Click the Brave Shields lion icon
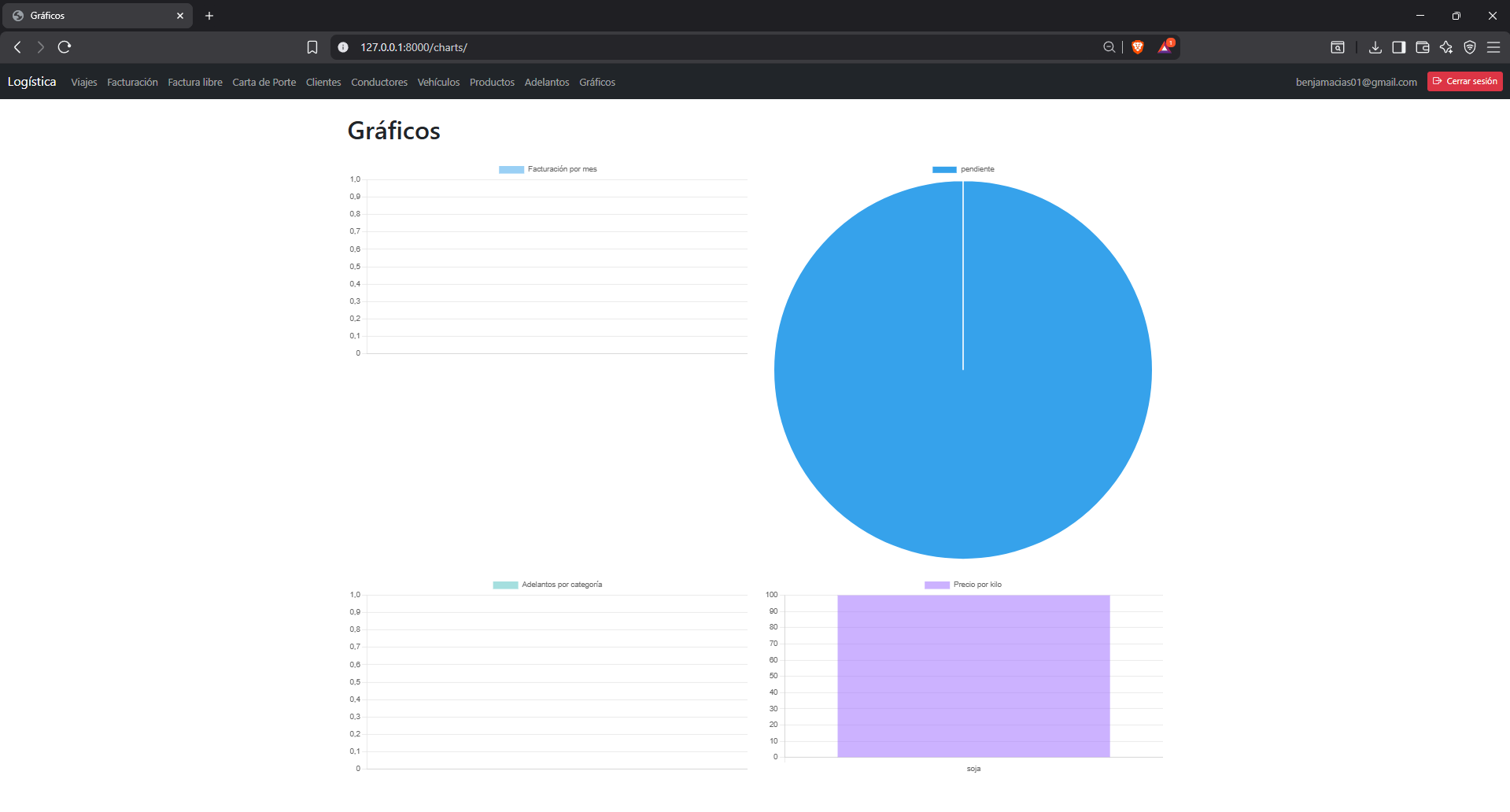The width and height of the screenshot is (1510, 812). [x=1137, y=47]
